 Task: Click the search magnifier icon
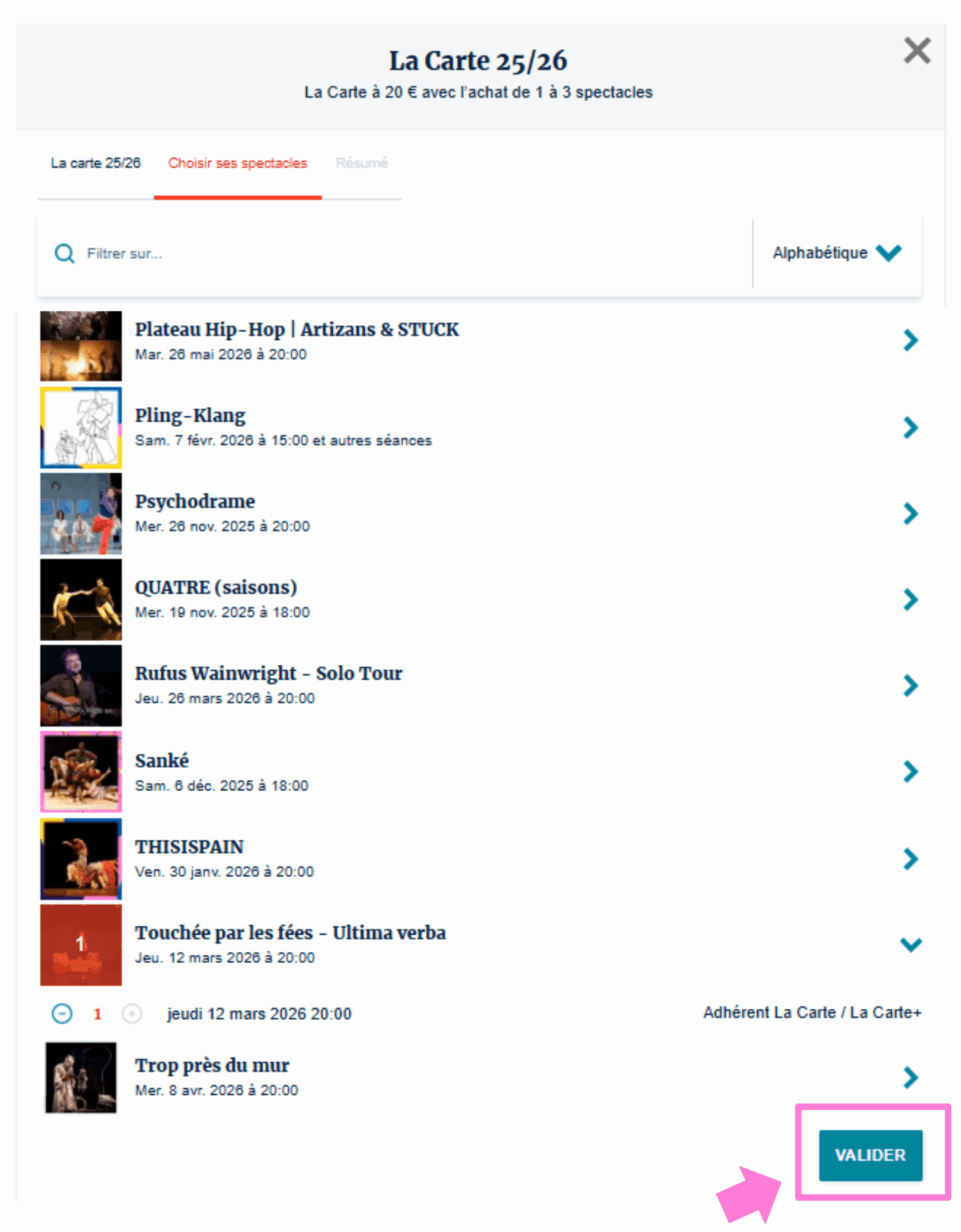click(x=64, y=253)
